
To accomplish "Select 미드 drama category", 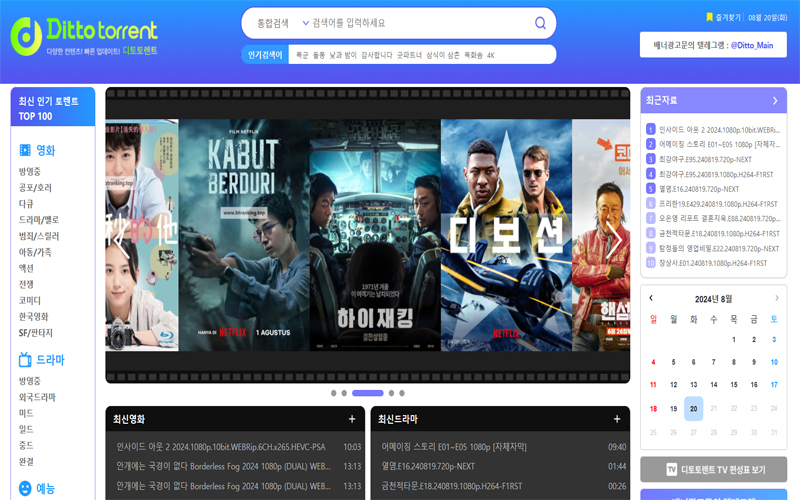I will click(26, 413).
